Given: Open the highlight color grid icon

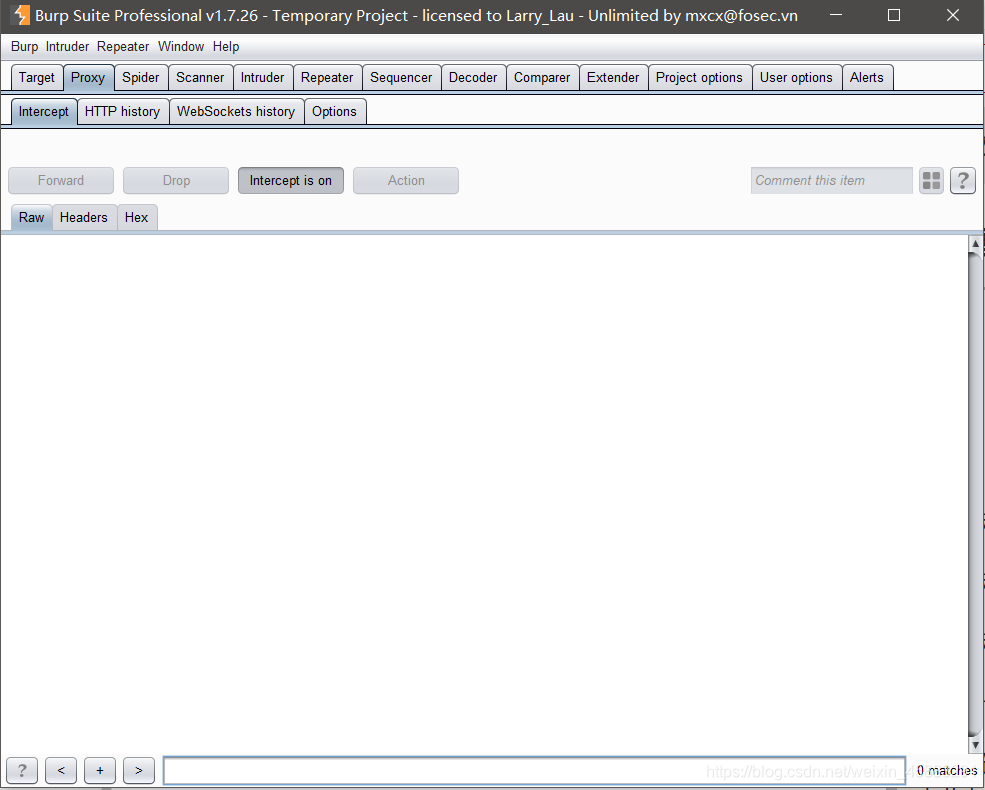Looking at the screenshot, I should pos(932,181).
